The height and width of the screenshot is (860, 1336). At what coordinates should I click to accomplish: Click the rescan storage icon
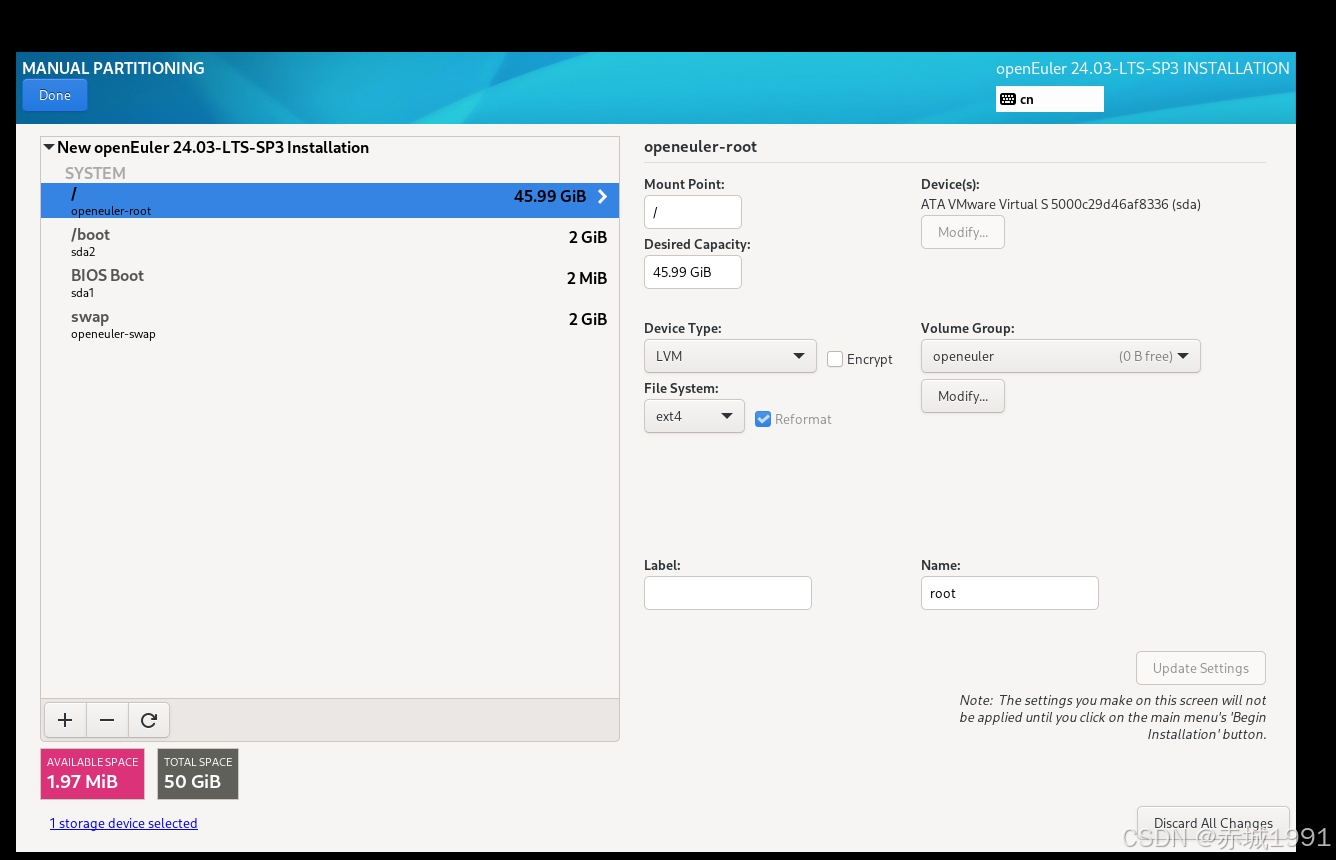[x=148, y=719]
